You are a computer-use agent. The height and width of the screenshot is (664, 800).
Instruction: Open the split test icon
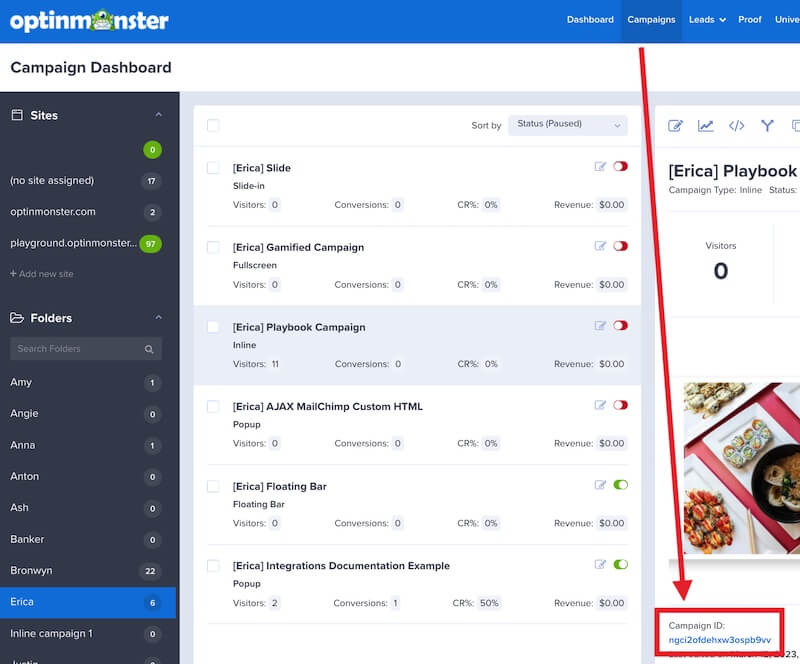(767, 126)
